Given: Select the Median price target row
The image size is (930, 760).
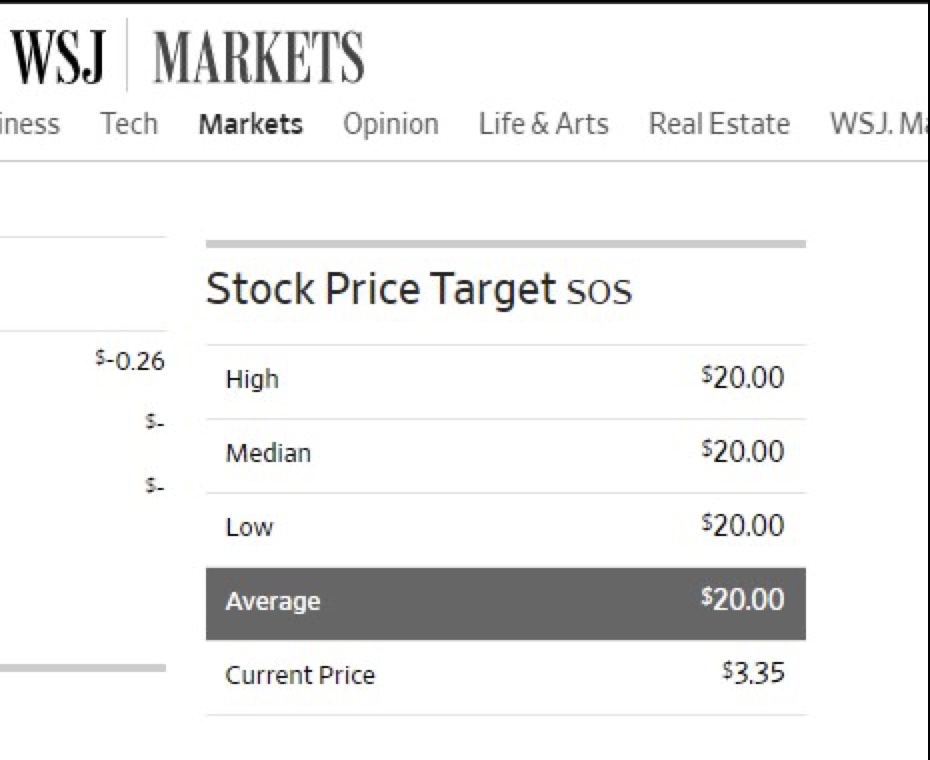Looking at the screenshot, I should pos(506,456).
